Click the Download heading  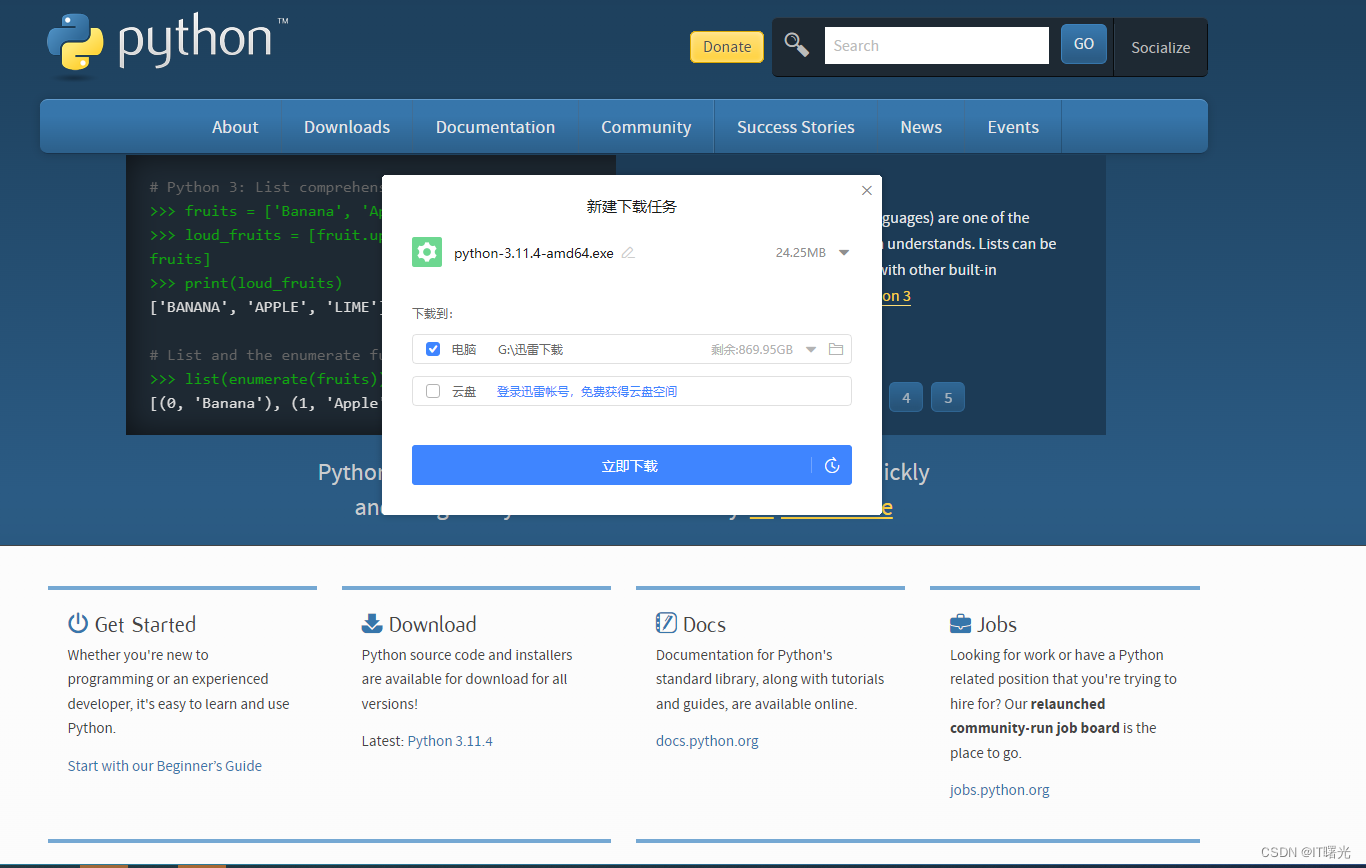(x=432, y=624)
